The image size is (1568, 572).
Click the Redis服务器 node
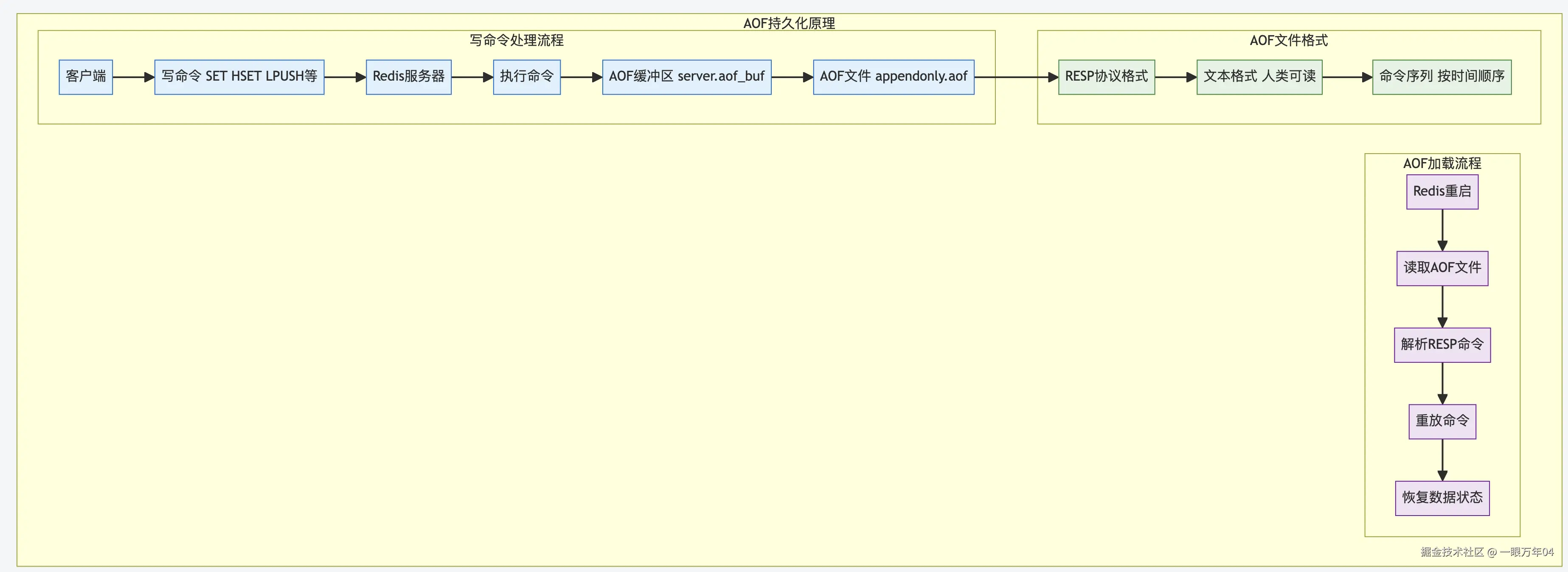(x=408, y=77)
